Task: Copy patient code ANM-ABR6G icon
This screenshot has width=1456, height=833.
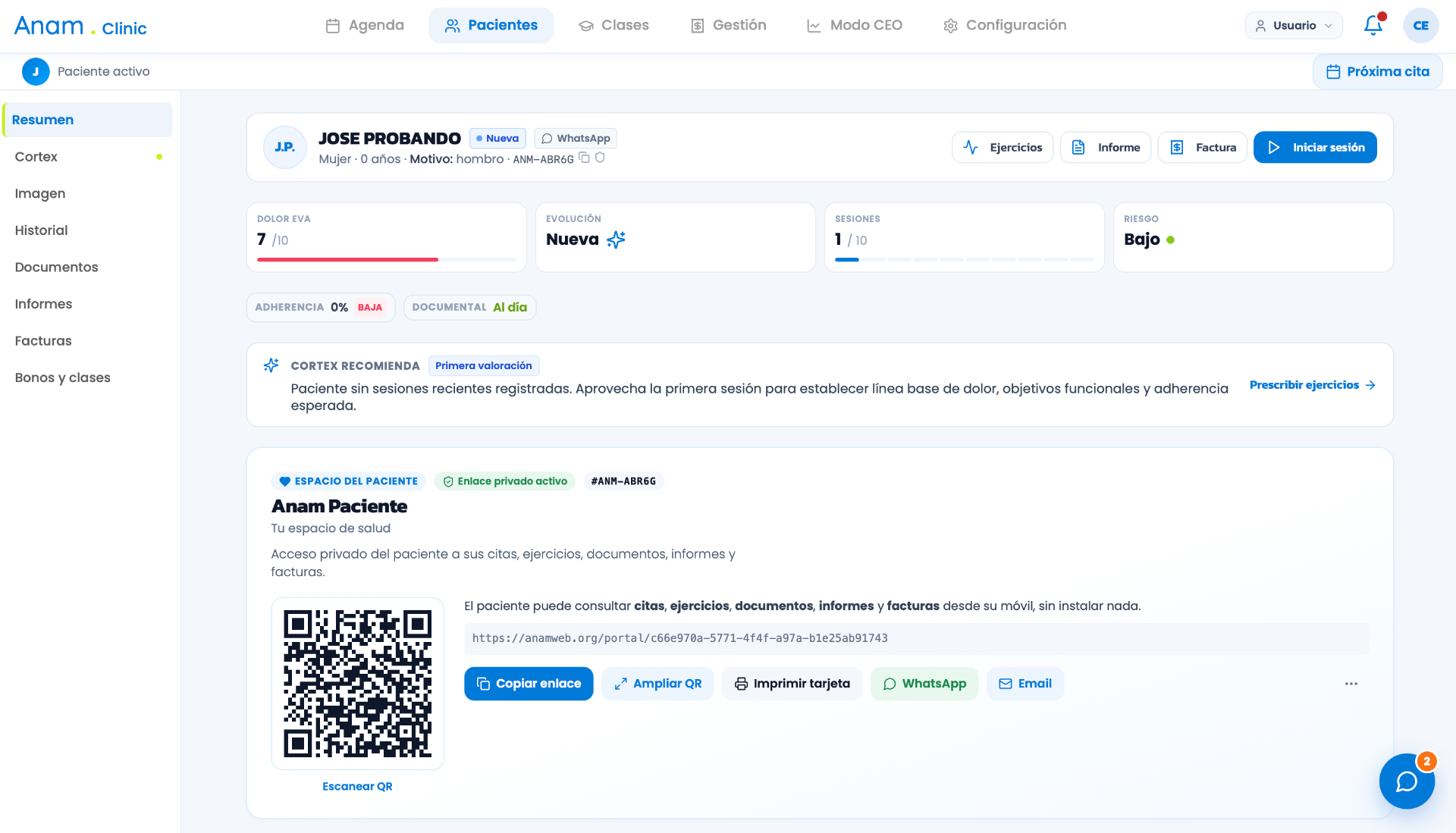Action: [584, 158]
